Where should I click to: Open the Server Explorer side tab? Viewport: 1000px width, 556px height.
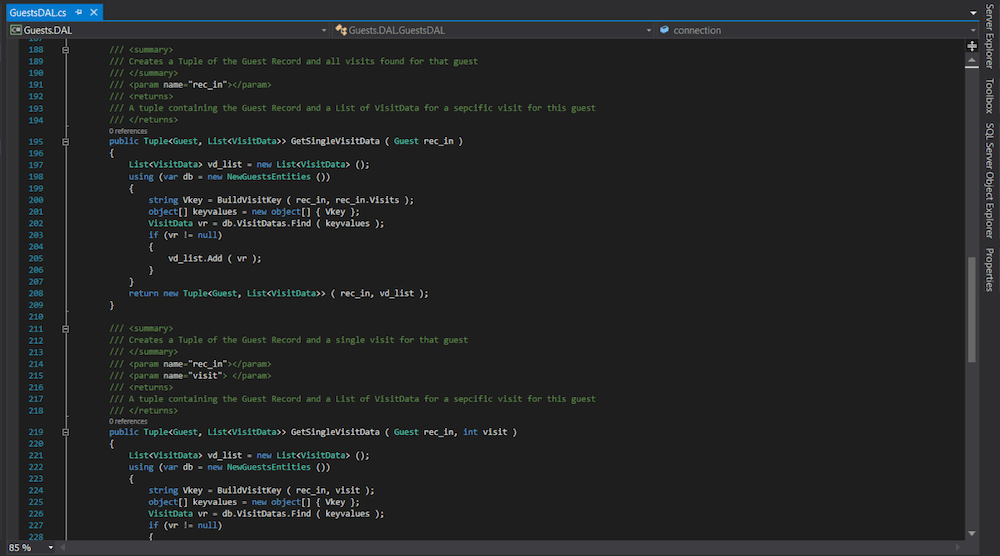point(989,35)
